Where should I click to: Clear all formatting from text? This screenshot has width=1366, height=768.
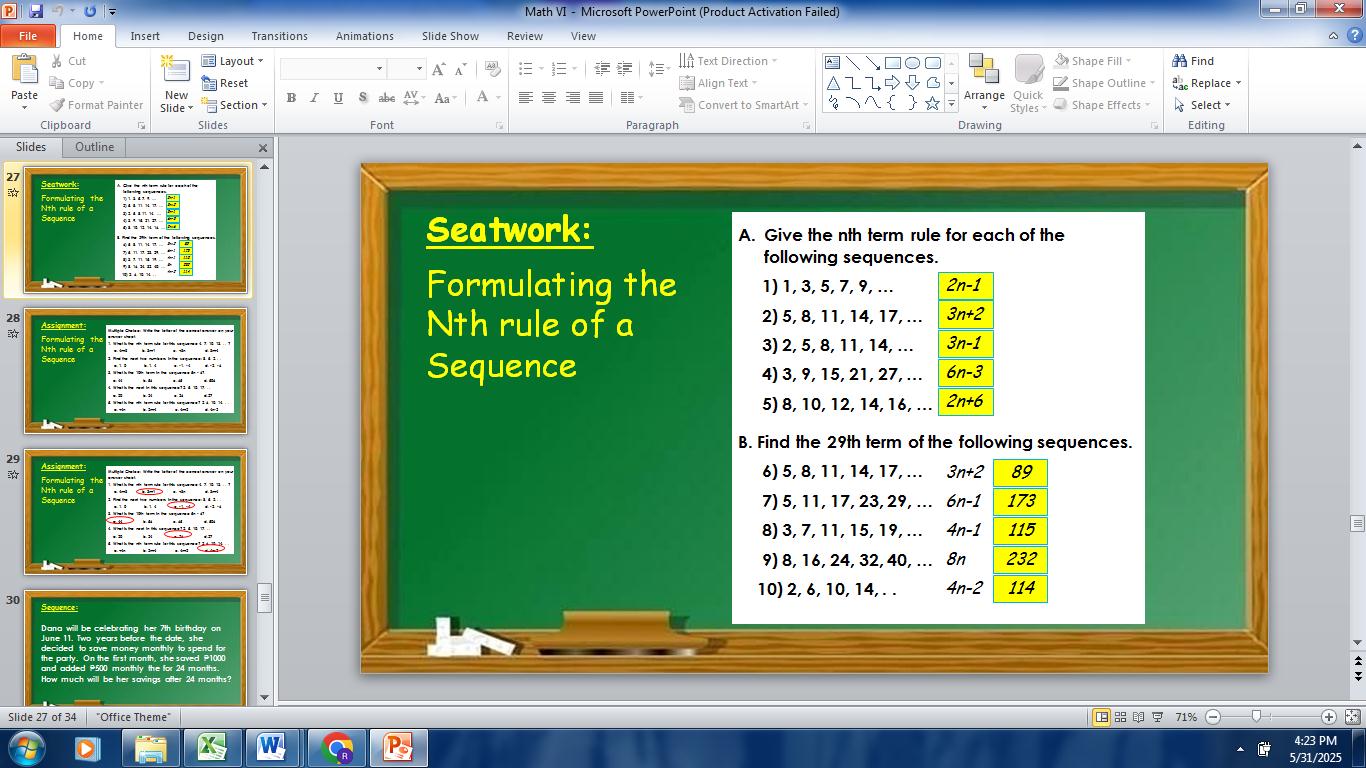[x=492, y=69]
